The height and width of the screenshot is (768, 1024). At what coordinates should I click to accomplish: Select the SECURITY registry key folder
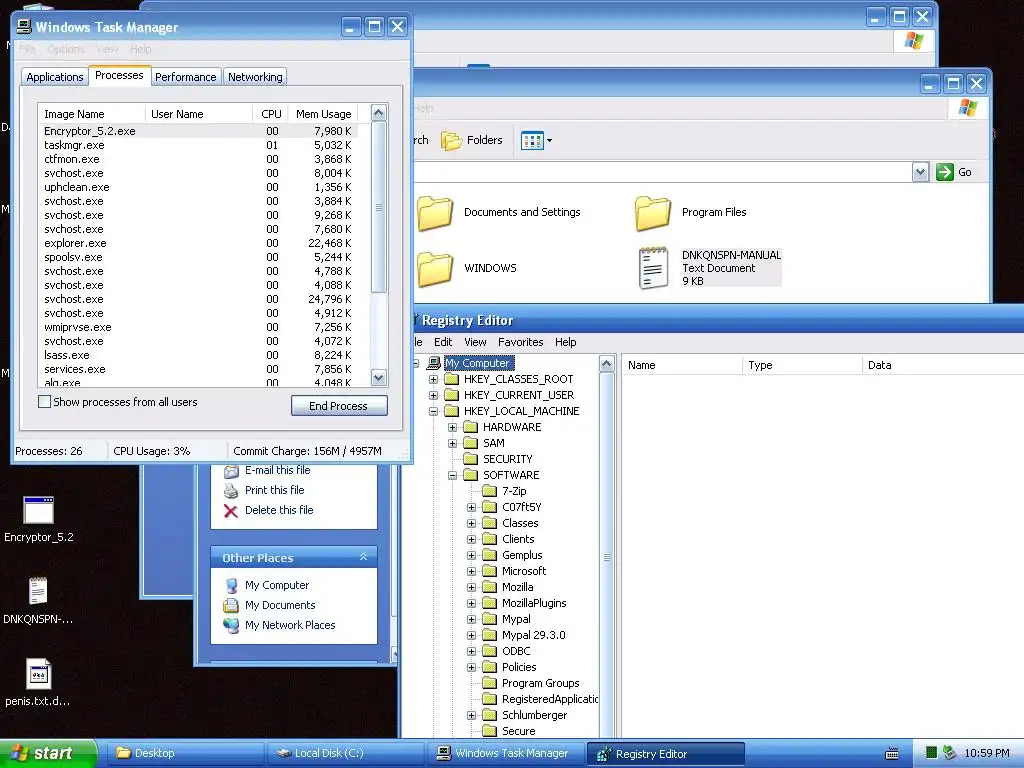tap(498, 459)
